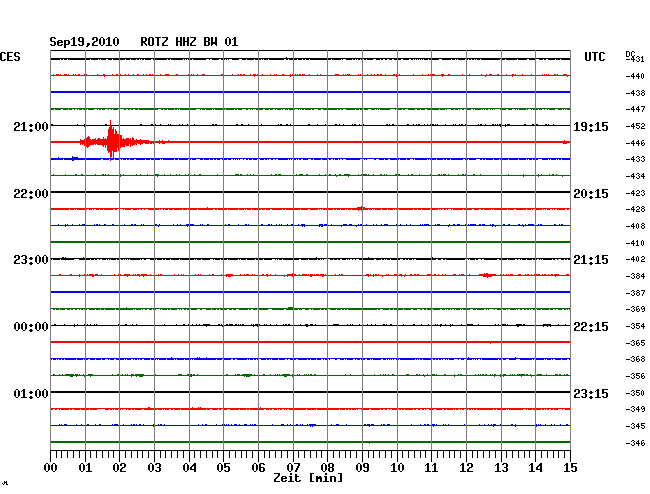This screenshot has width=650, height=494.
Task: Click minute label 07 on bottom axis
Action: [293, 468]
